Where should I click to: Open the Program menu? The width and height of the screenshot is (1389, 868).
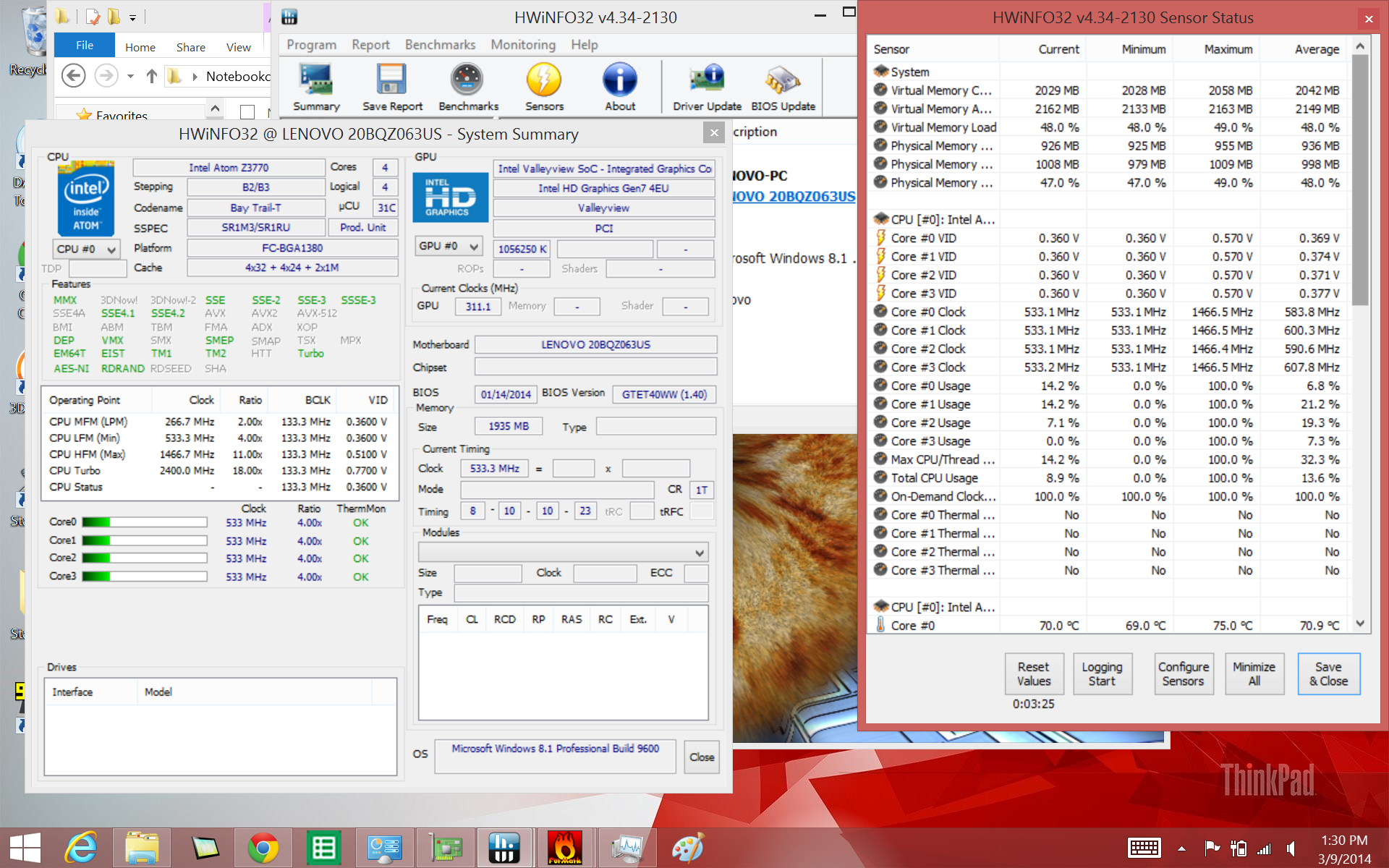point(311,45)
